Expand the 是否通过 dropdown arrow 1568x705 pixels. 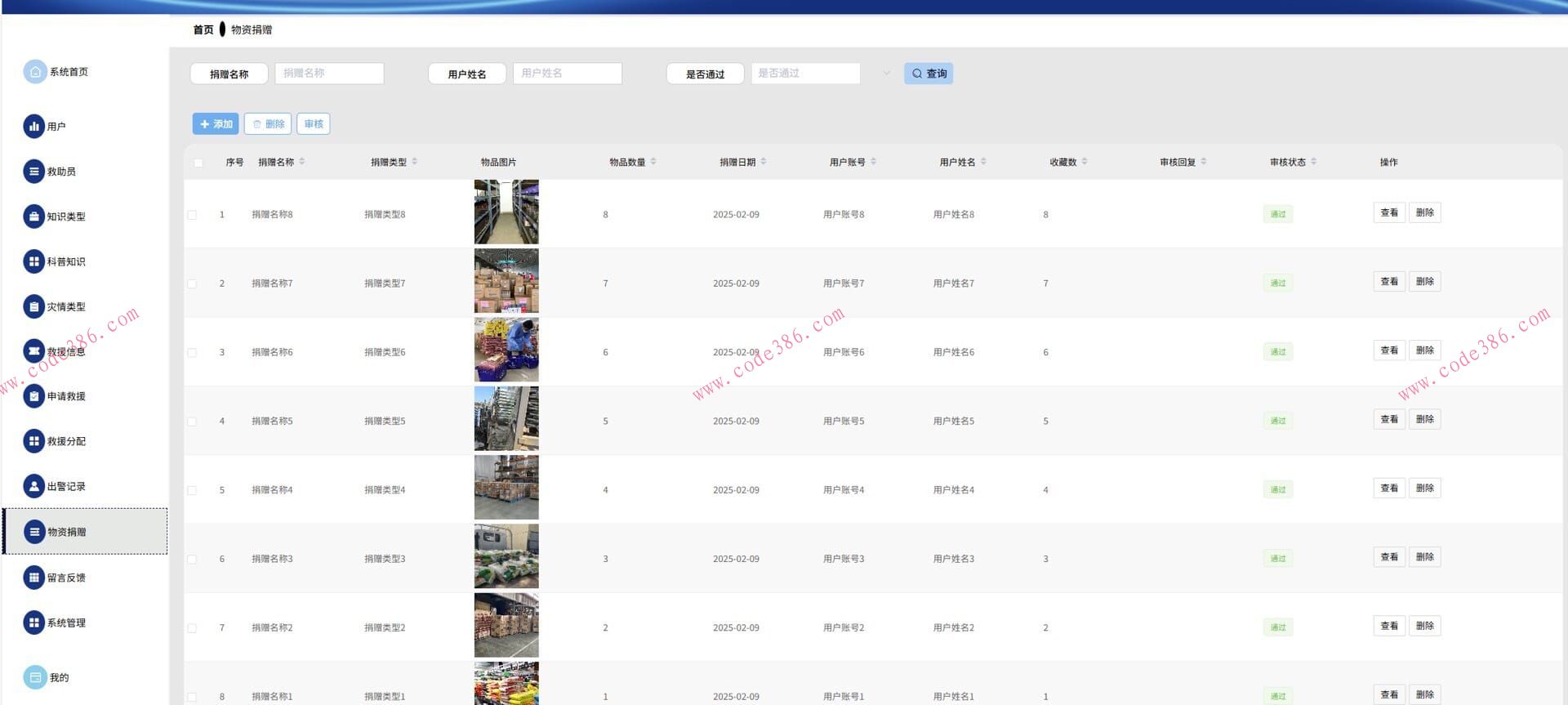(886, 74)
